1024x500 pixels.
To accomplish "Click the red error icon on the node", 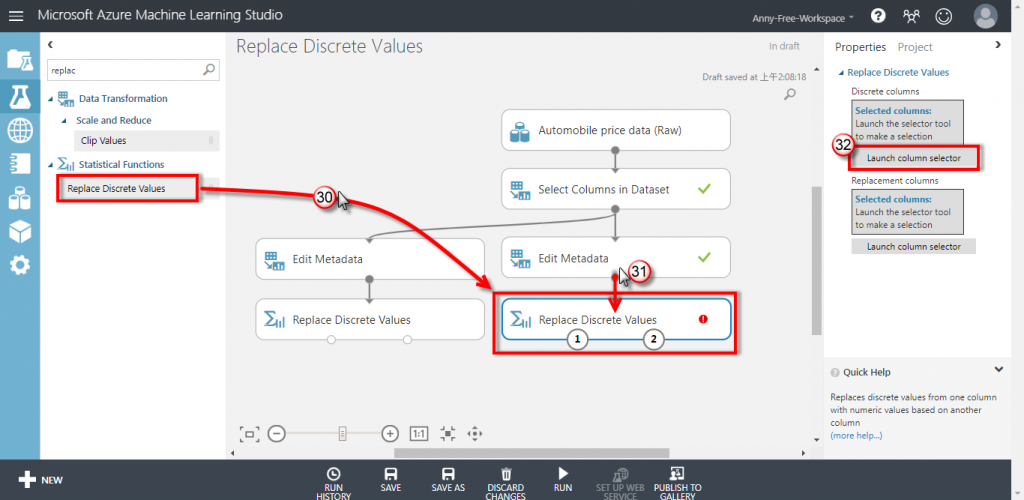I will click(703, 319).
